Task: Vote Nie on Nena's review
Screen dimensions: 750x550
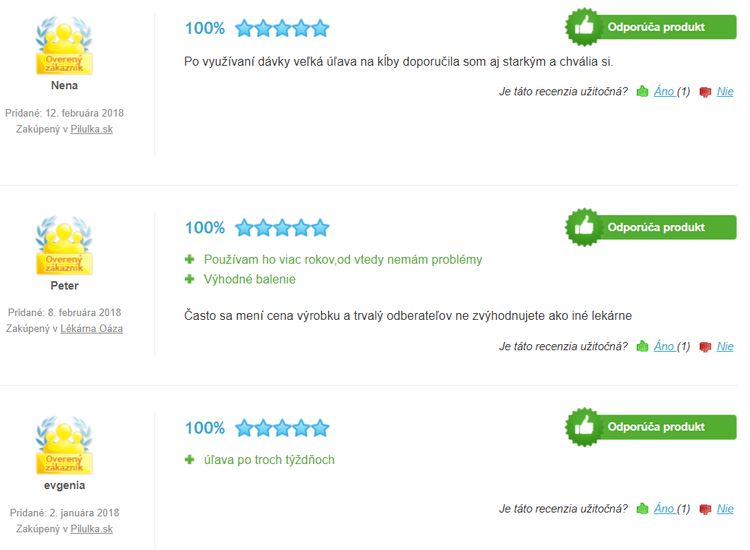Action: (725, 91)
